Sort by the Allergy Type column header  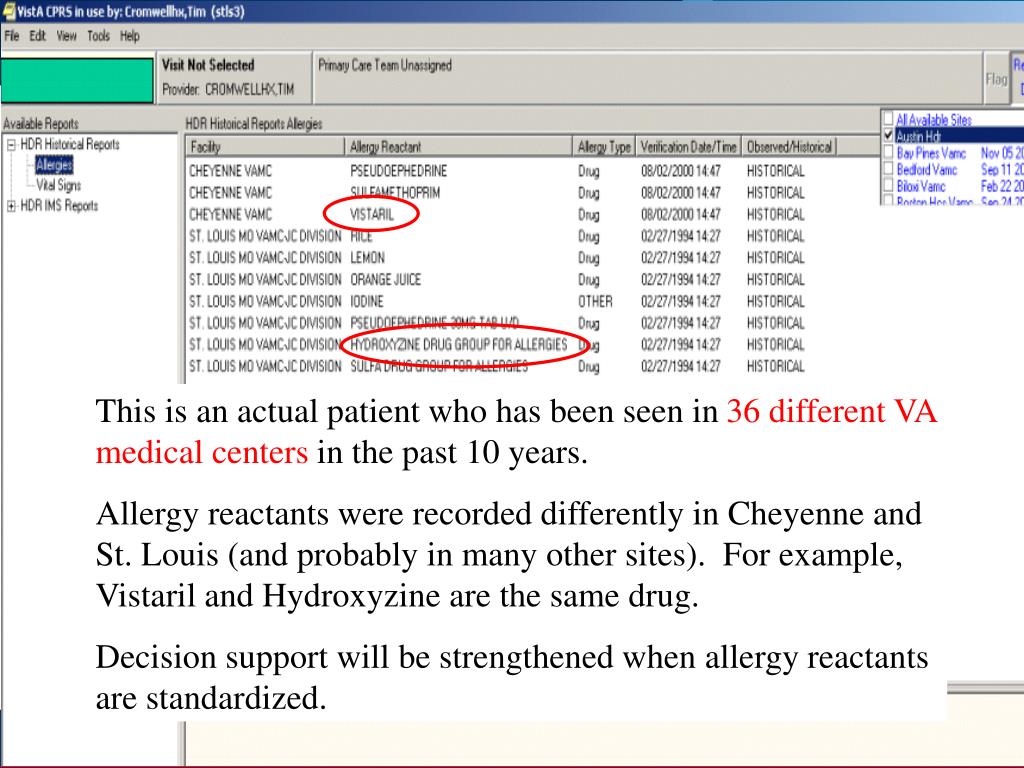click(604, 147)
